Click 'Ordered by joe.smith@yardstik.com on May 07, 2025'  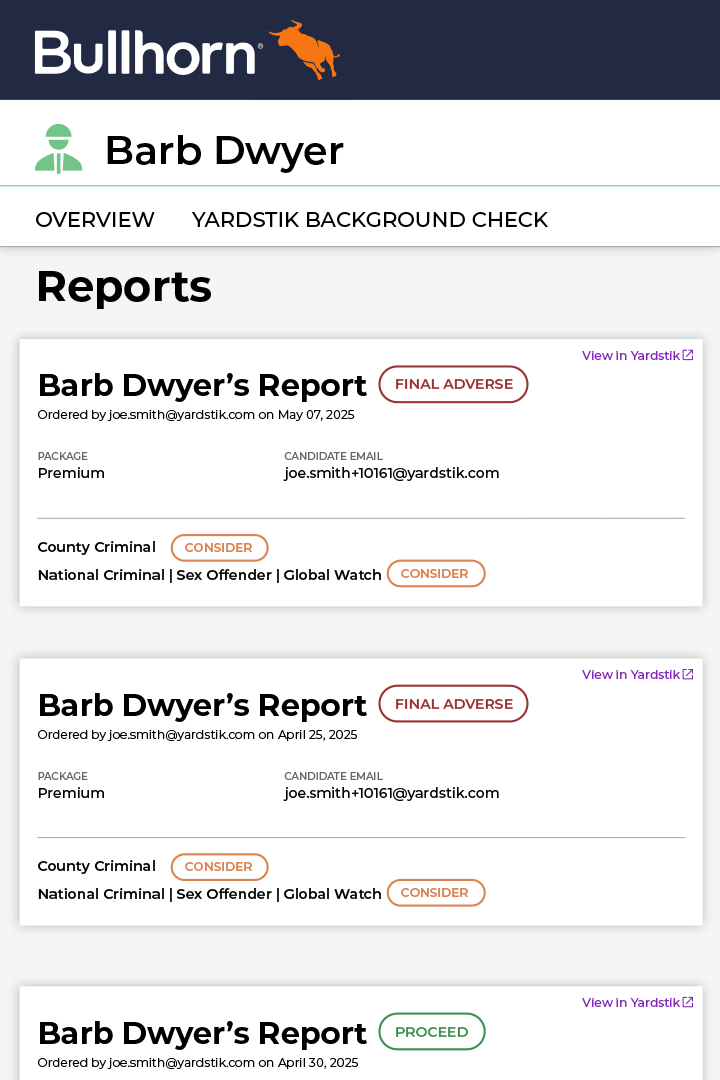click(196, 415)
